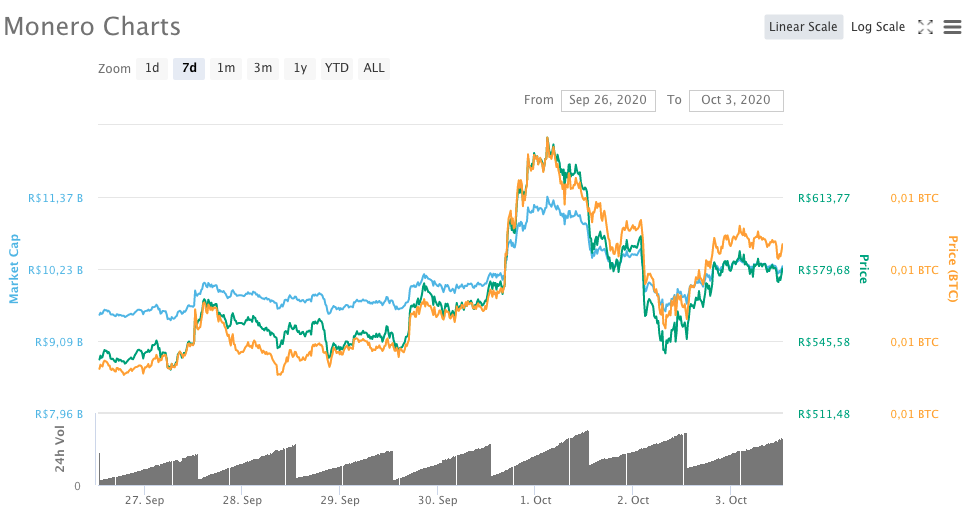Switch to Log Scale
This screenshot has width=965, height=519.
[878, 27]
